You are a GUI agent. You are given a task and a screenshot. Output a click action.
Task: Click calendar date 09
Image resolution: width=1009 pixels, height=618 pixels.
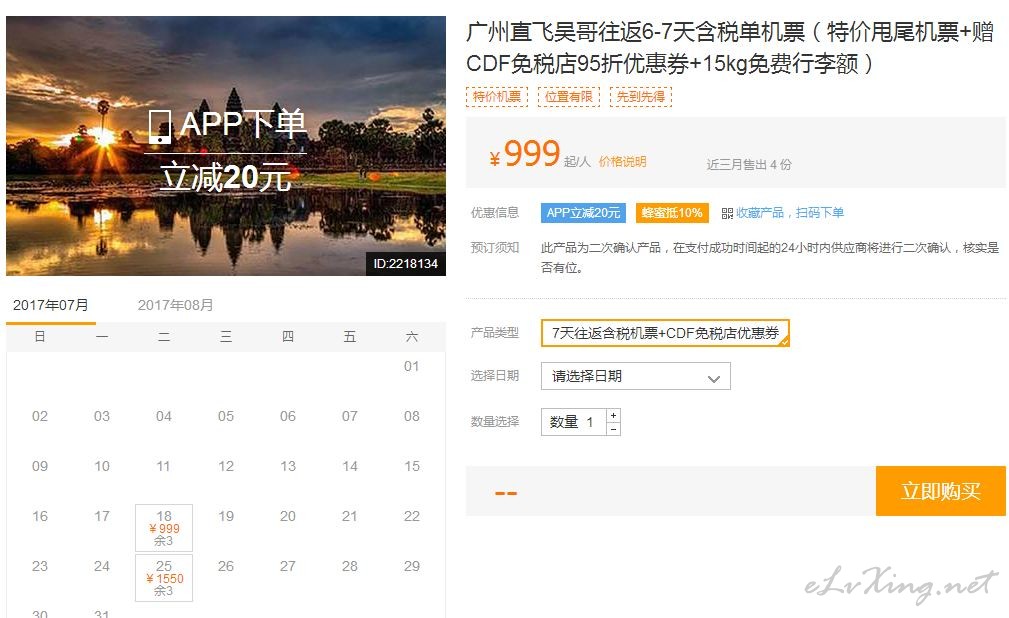tap(40, 466)
